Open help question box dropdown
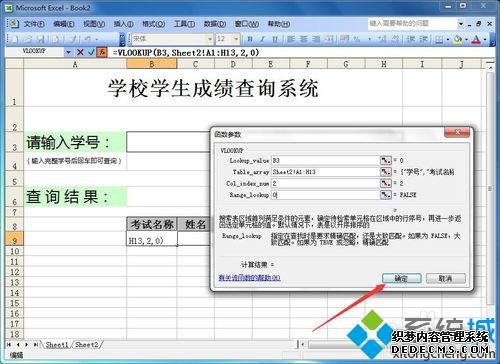The image size is (500, 364). tap(461, 24)
